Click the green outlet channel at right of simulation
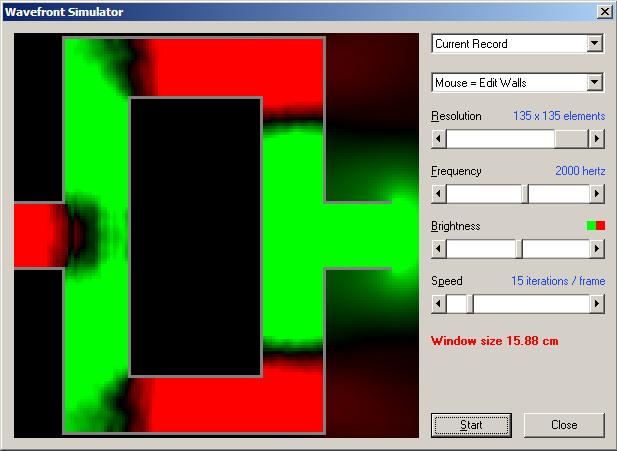 (x=358, y=235)
